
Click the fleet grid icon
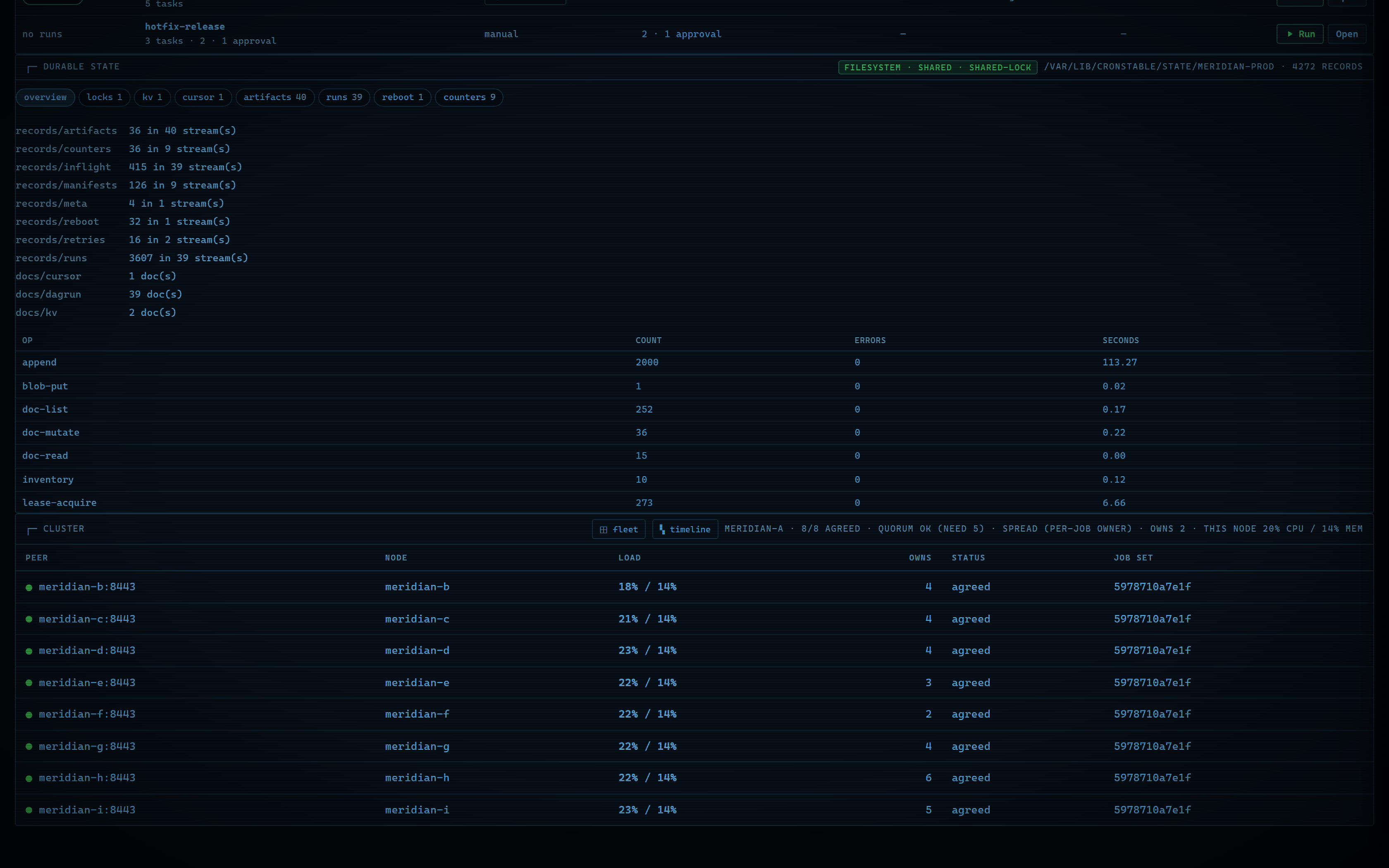(x=603, y=529)
